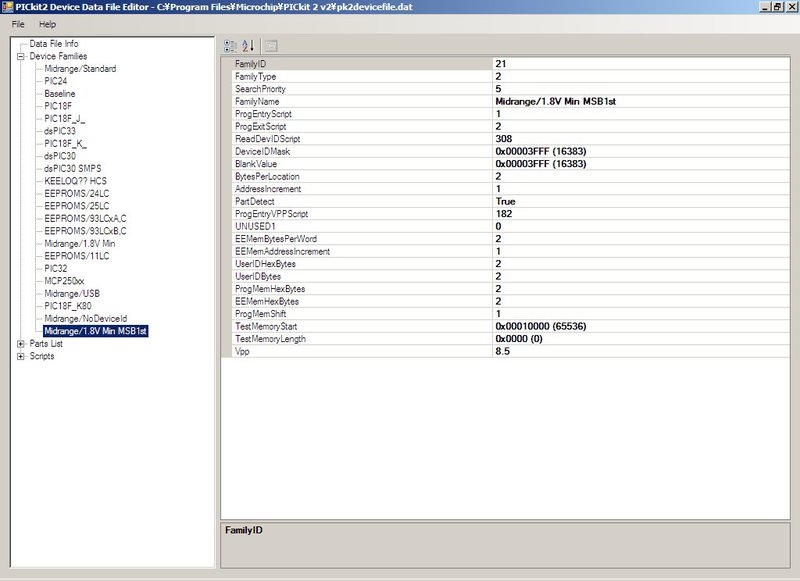Select the dsPIC30 SMPS family
800x581 pixels.
click(x=73, y=169)
